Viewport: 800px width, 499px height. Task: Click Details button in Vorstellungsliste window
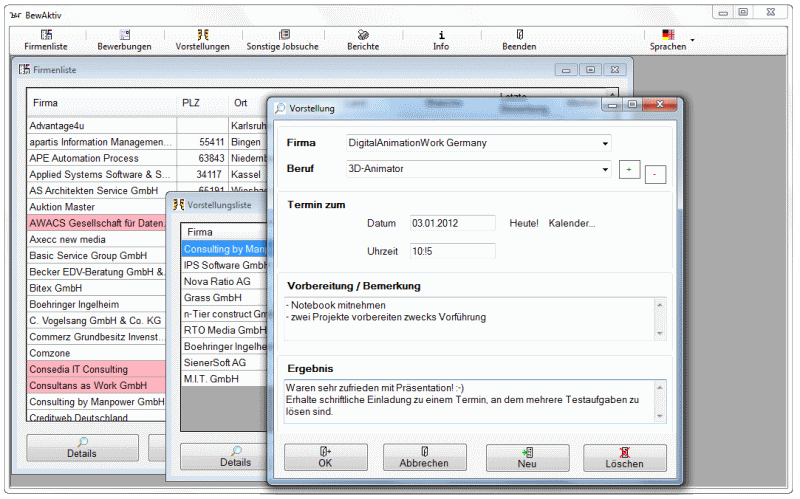click(224, 457)
